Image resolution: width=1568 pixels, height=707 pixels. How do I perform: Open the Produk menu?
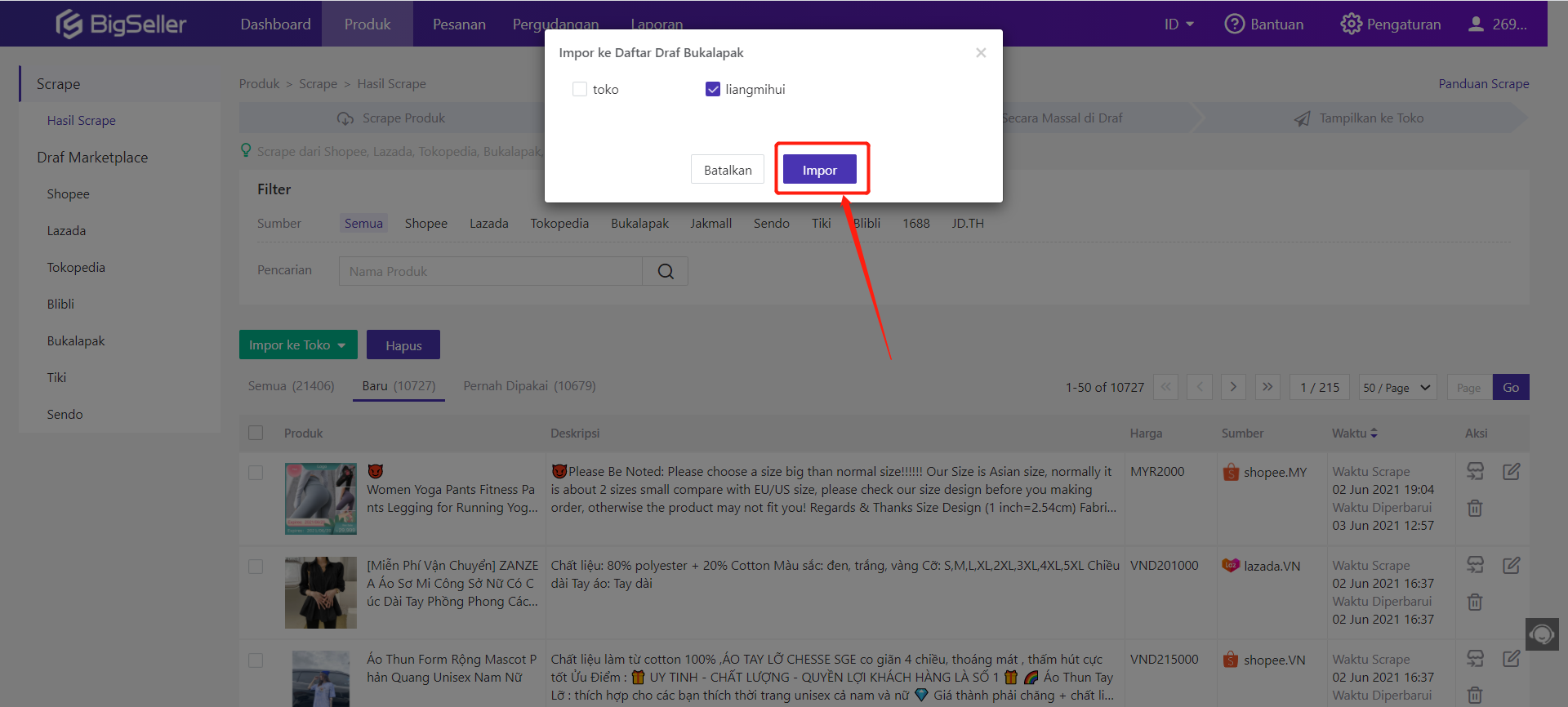click(367, 24)
